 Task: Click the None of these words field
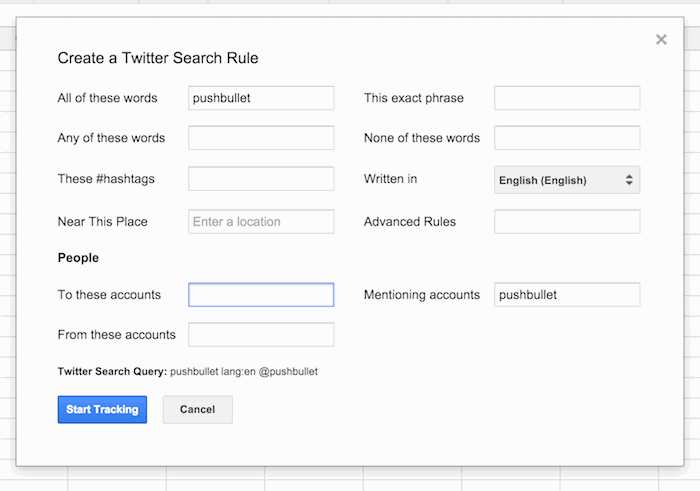(x=567, y=137)
